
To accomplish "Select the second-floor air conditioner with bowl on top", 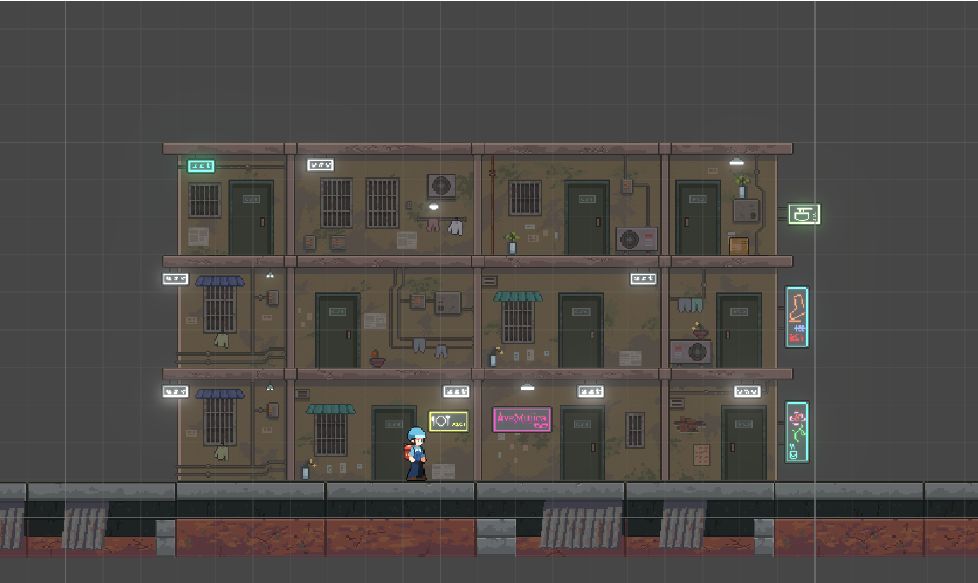I will point(690,352).
